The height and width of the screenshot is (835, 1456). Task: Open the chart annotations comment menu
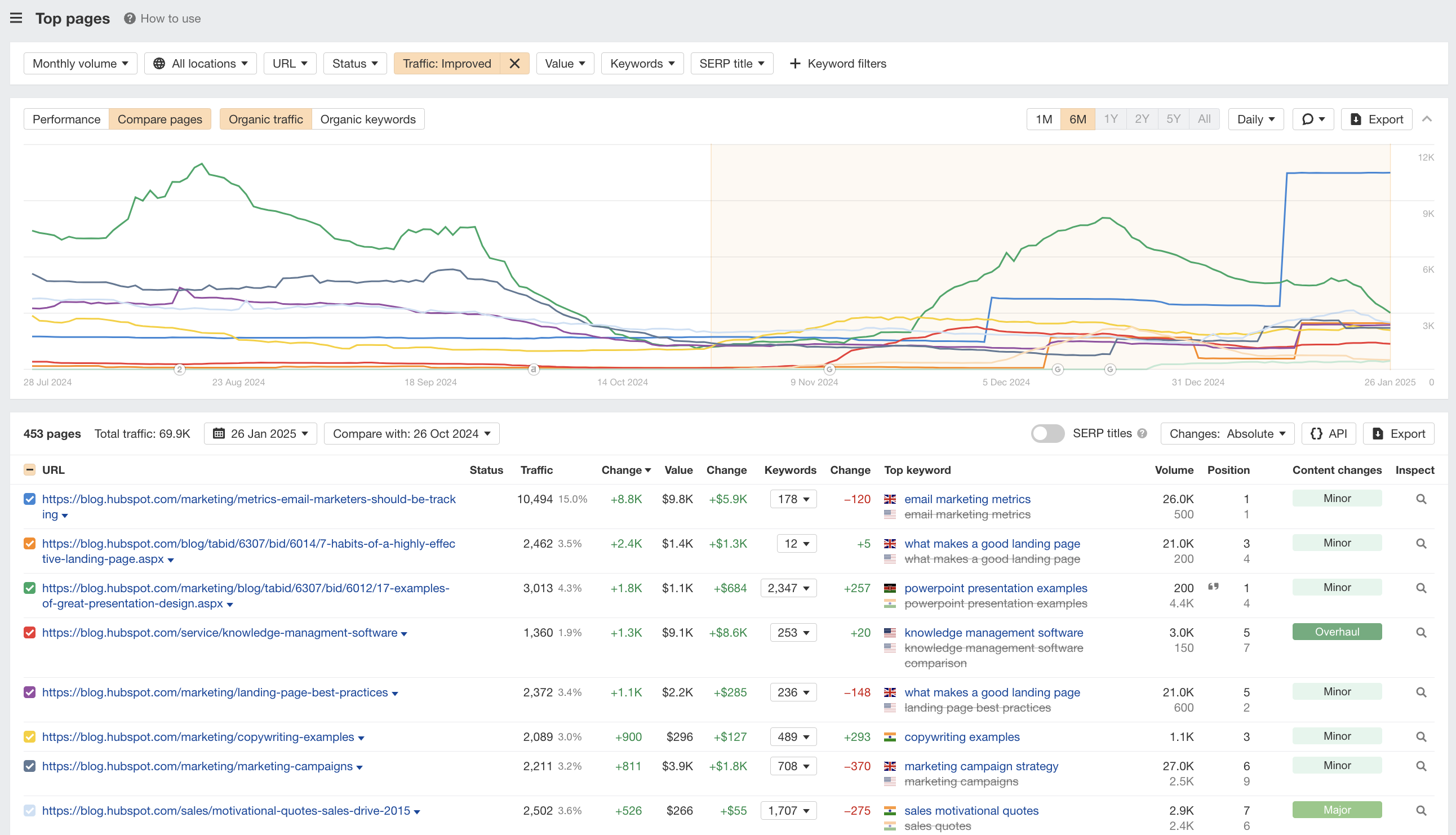(x=1313, y=119)
